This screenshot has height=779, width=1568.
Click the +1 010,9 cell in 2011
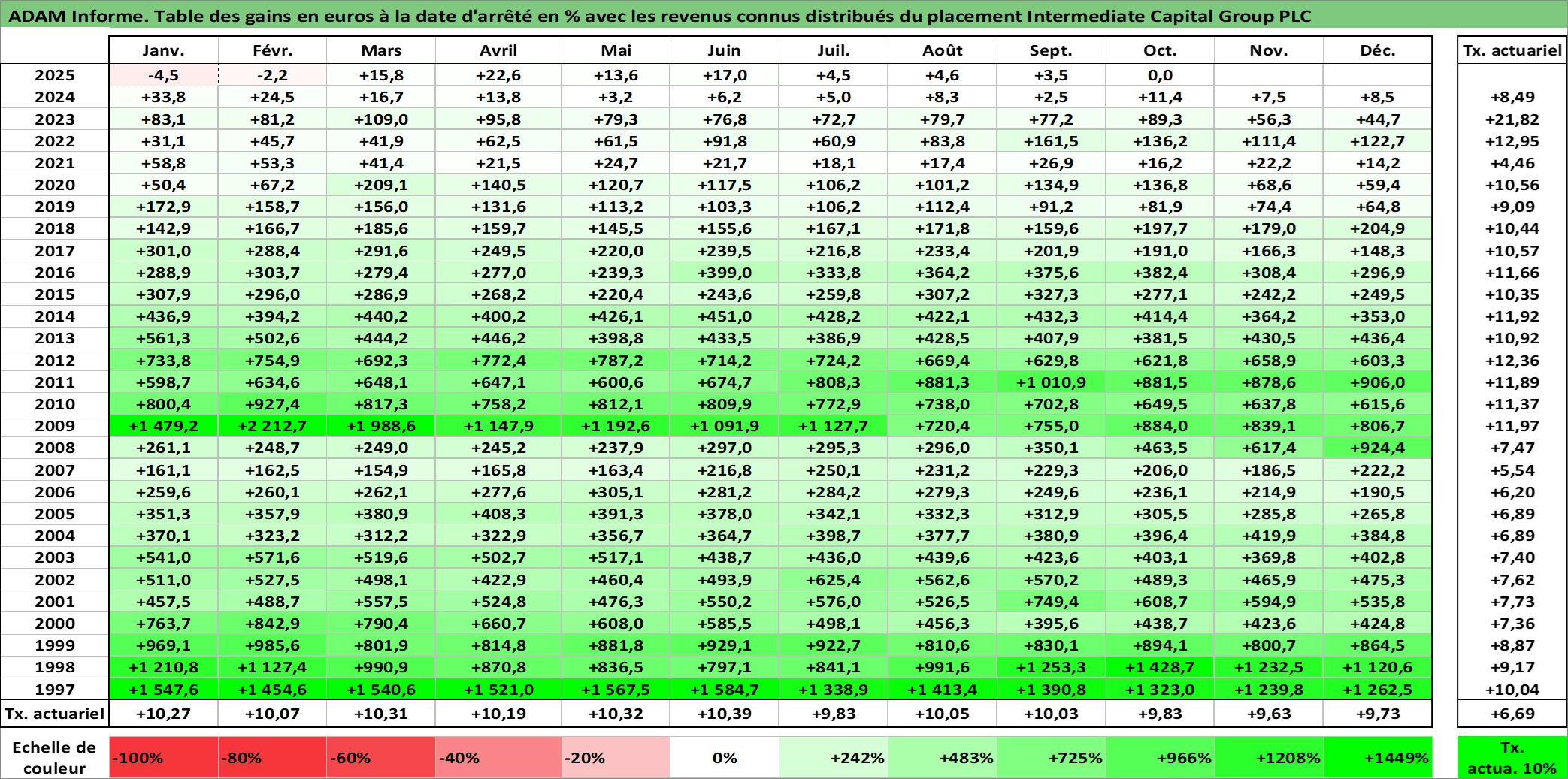coord(1051,382)
